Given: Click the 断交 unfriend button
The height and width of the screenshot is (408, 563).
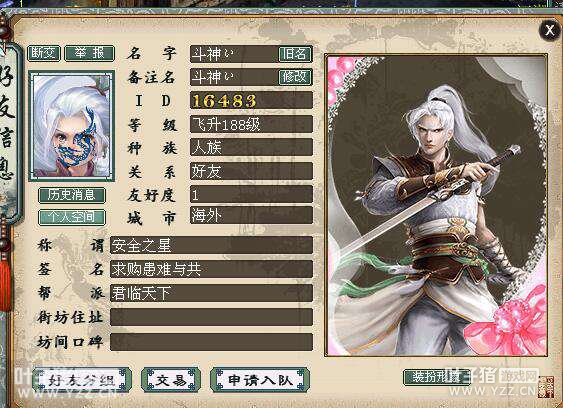Looking at the screenshot, I should point(44,54).
